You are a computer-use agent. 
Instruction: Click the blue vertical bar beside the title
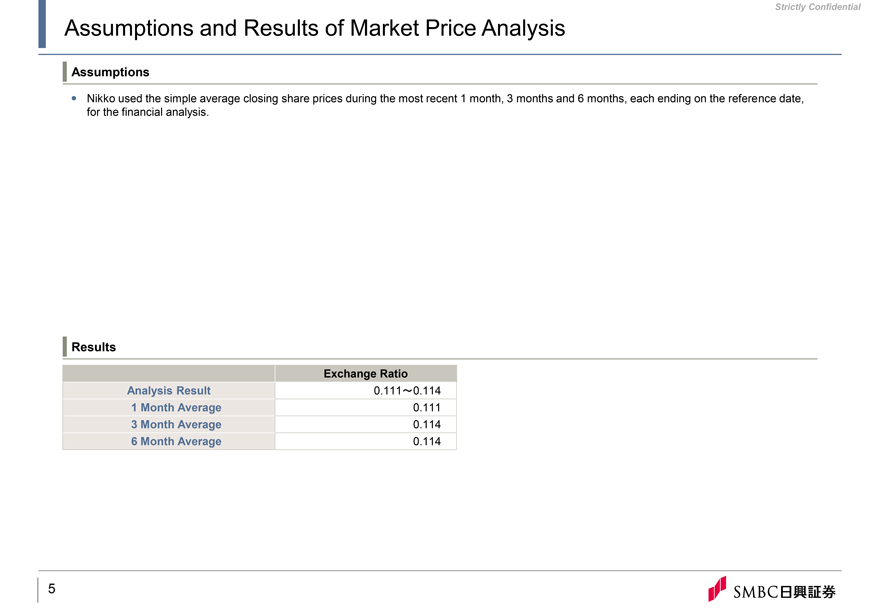pyautogui.click(x=42, y=24)
